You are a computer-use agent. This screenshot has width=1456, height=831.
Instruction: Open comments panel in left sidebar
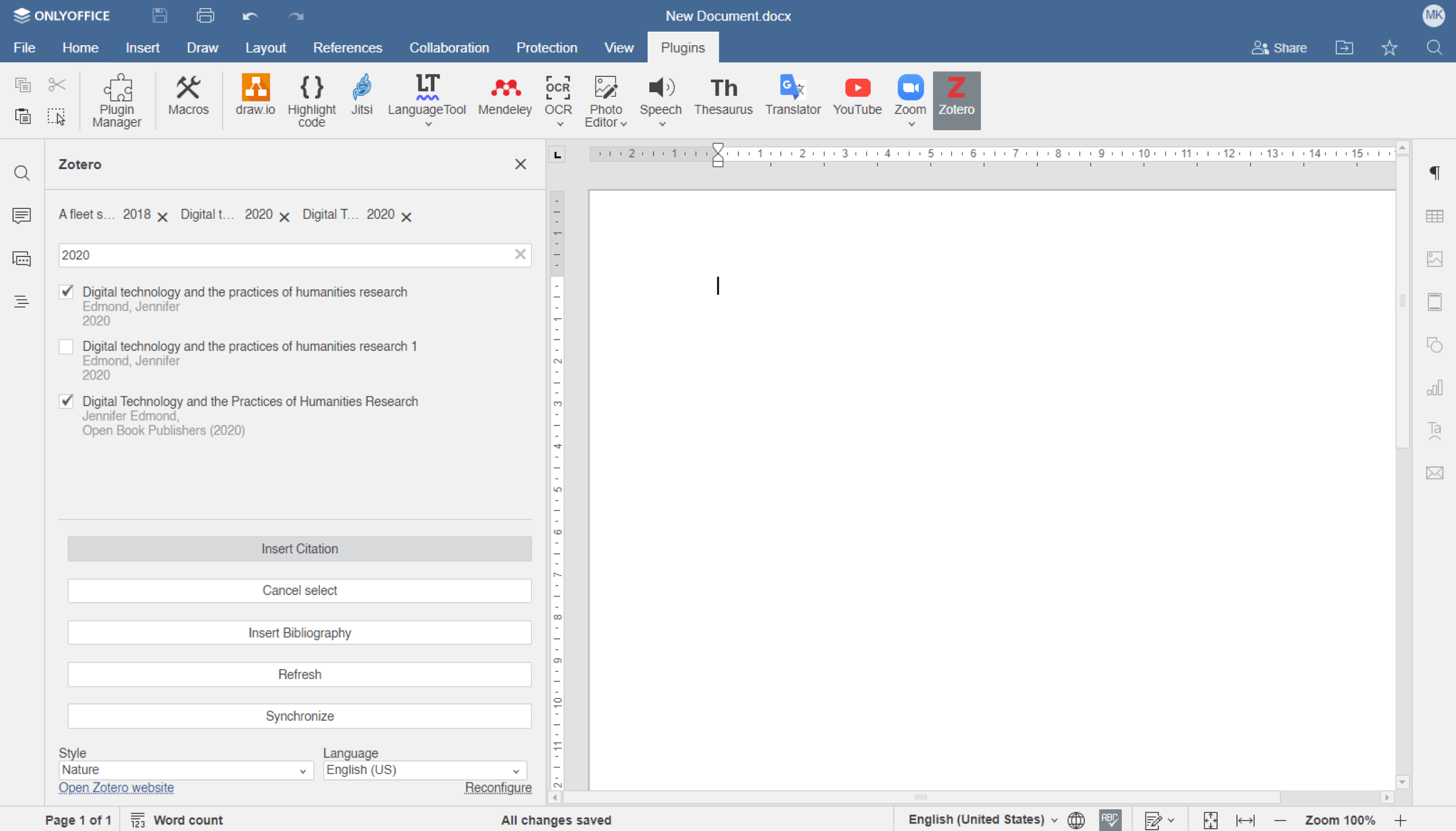click(22, 215)
